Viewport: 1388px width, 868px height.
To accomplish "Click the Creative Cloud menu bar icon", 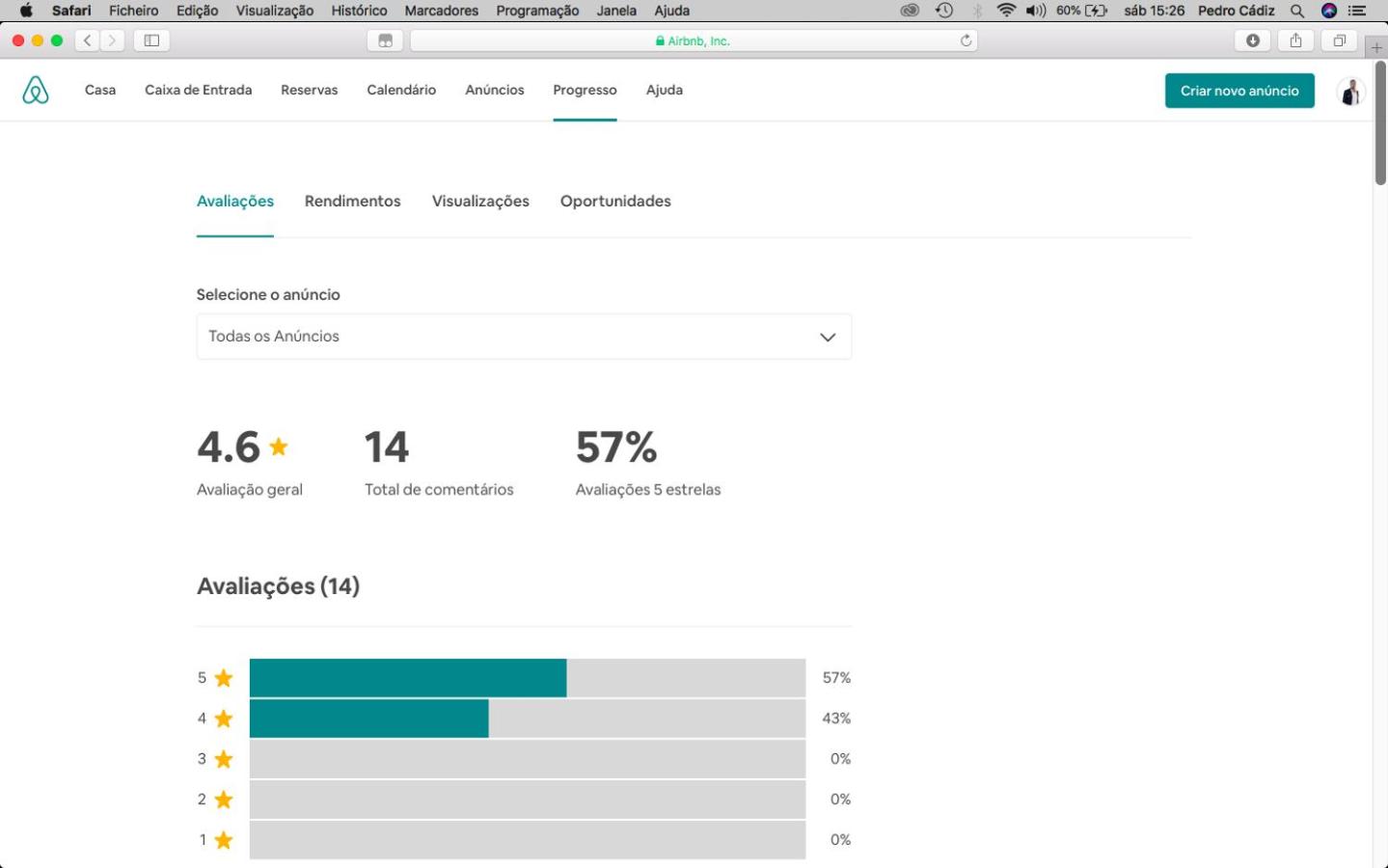I will click(x=910, y=11).
